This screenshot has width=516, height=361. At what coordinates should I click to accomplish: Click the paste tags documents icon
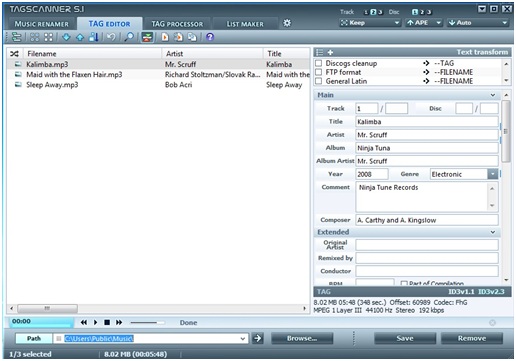coord(192,37)
